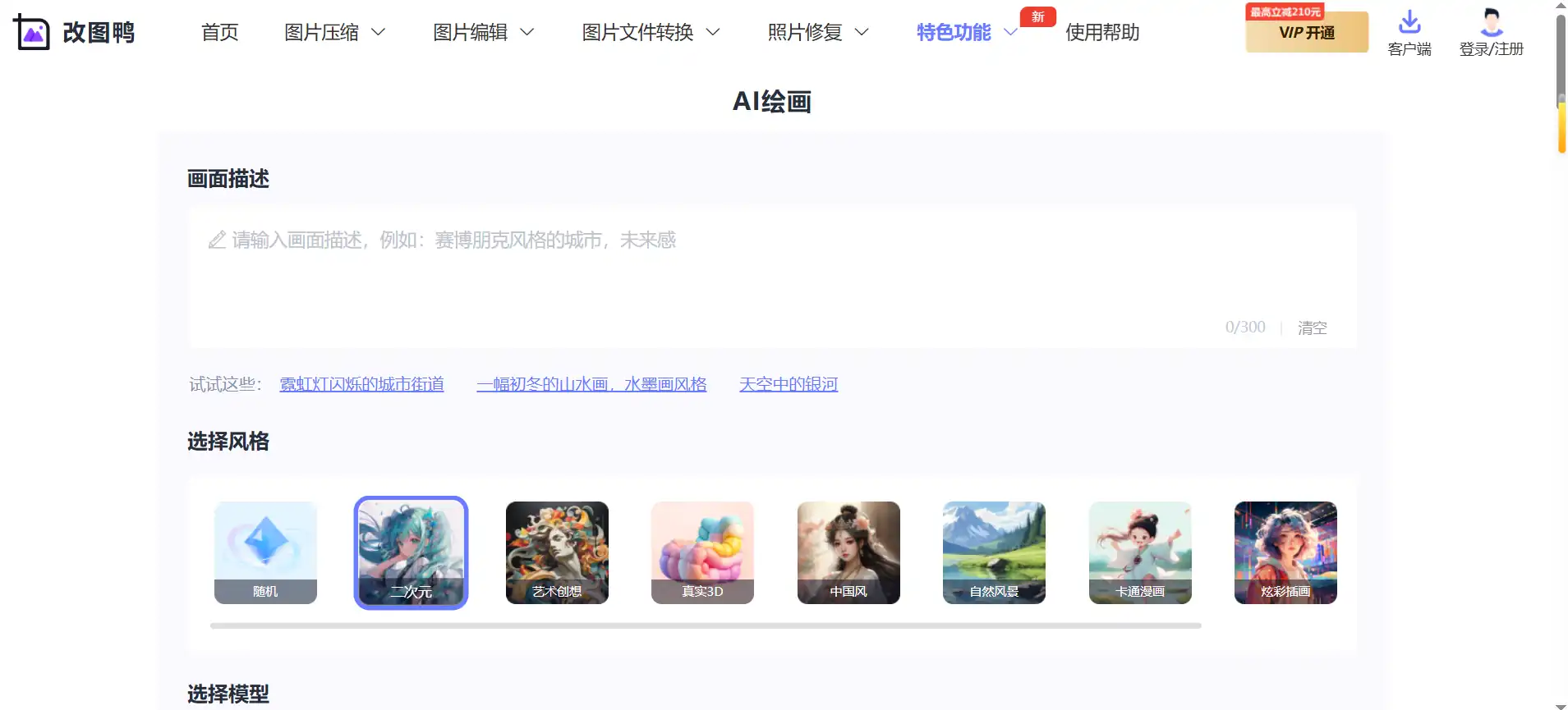Expand the 图片压缩 dropdown arrow
Viewport: 1568px width, 710px height.
click(x=379, y=32)
